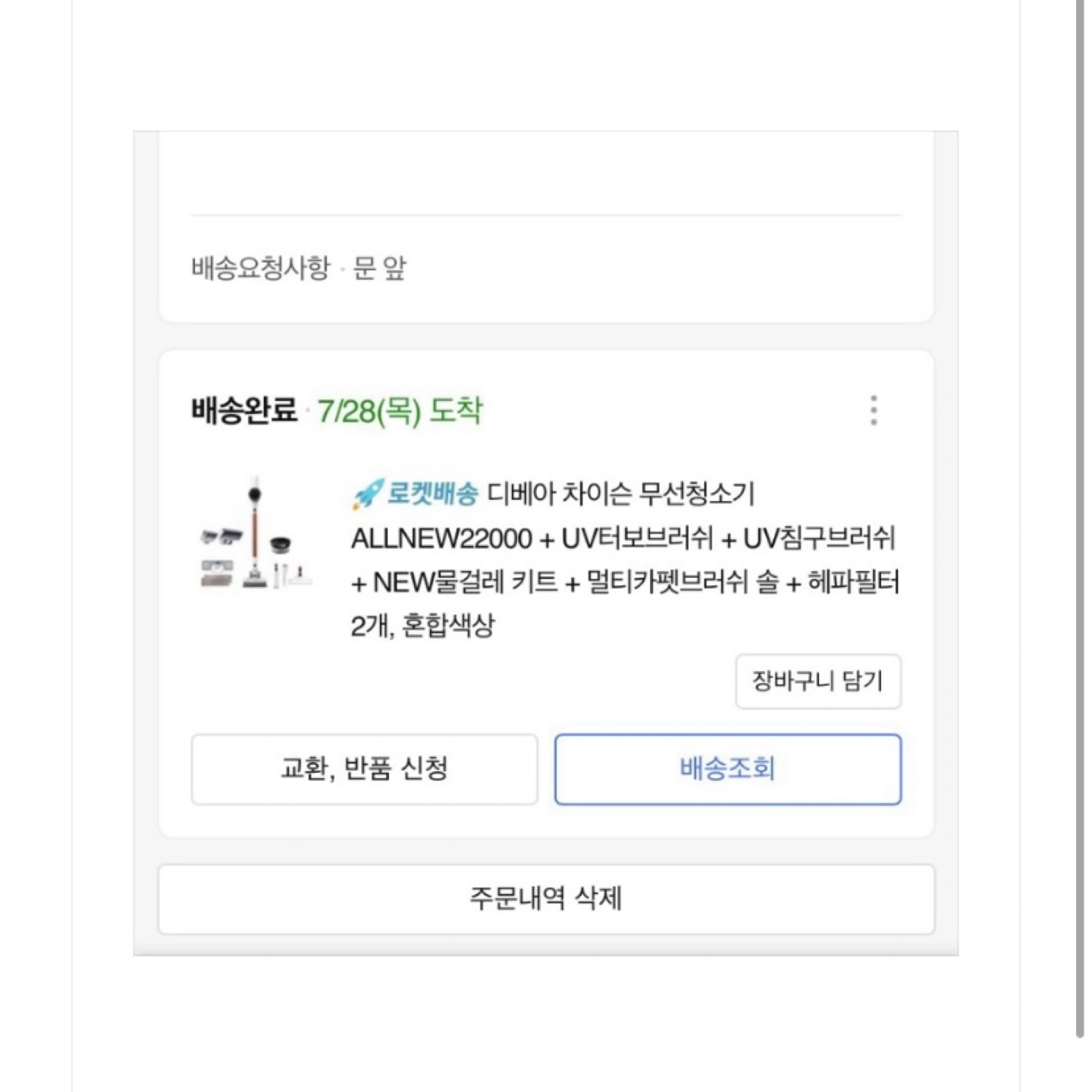Open exchange and return request form

tap(365, 769)
